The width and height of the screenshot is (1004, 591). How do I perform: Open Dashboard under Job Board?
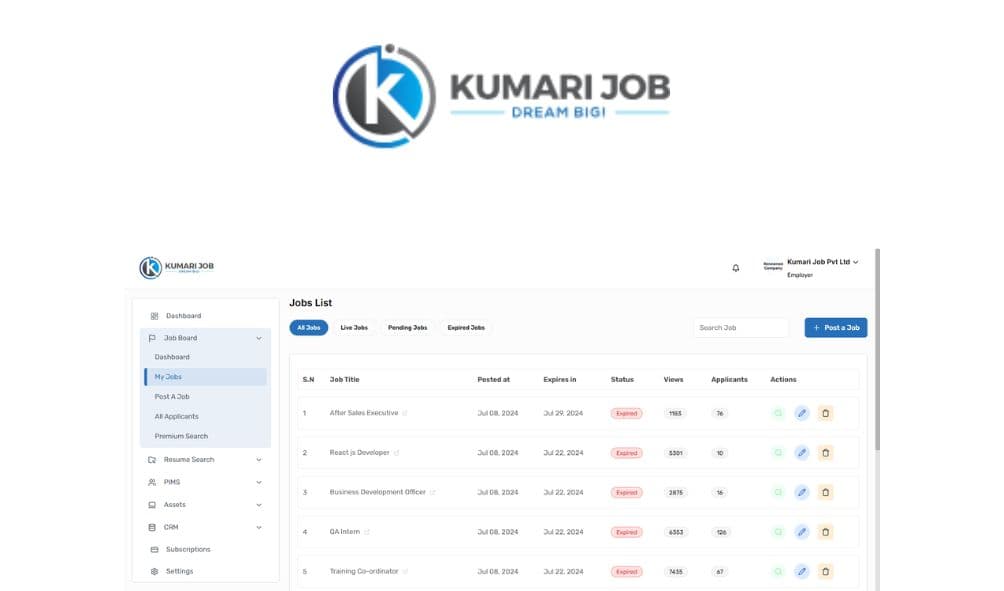coord(172,357)
